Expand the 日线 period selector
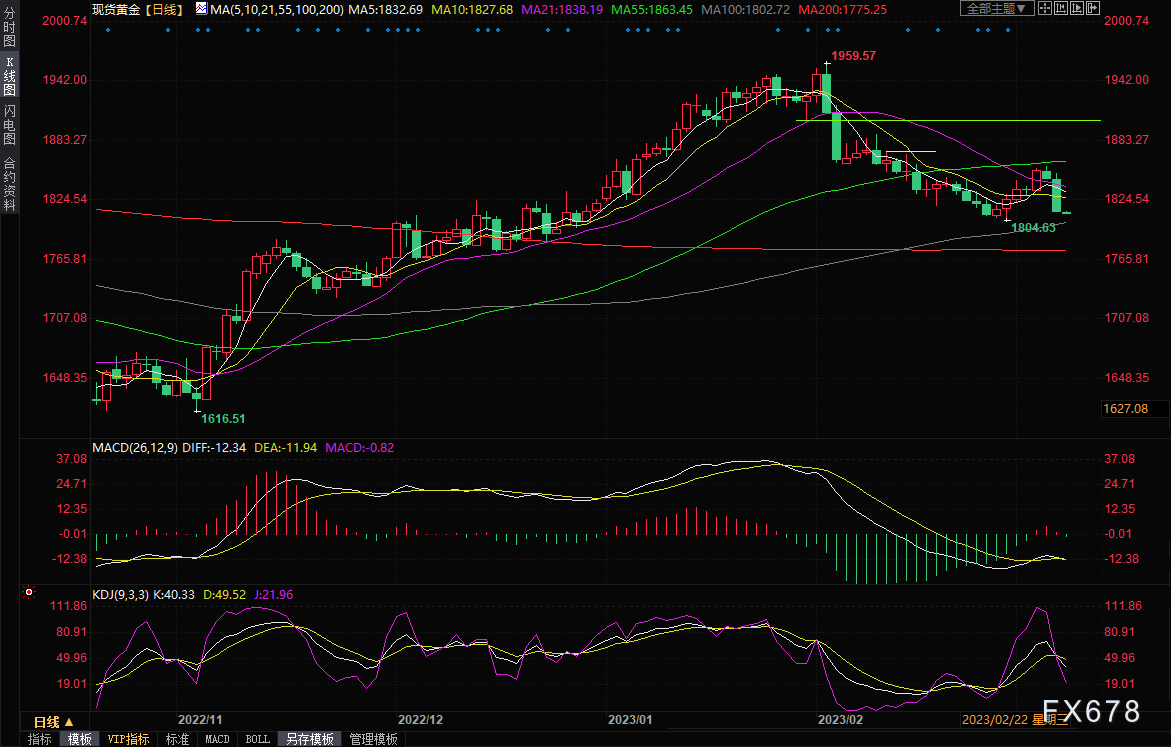 tap(46, 721)
